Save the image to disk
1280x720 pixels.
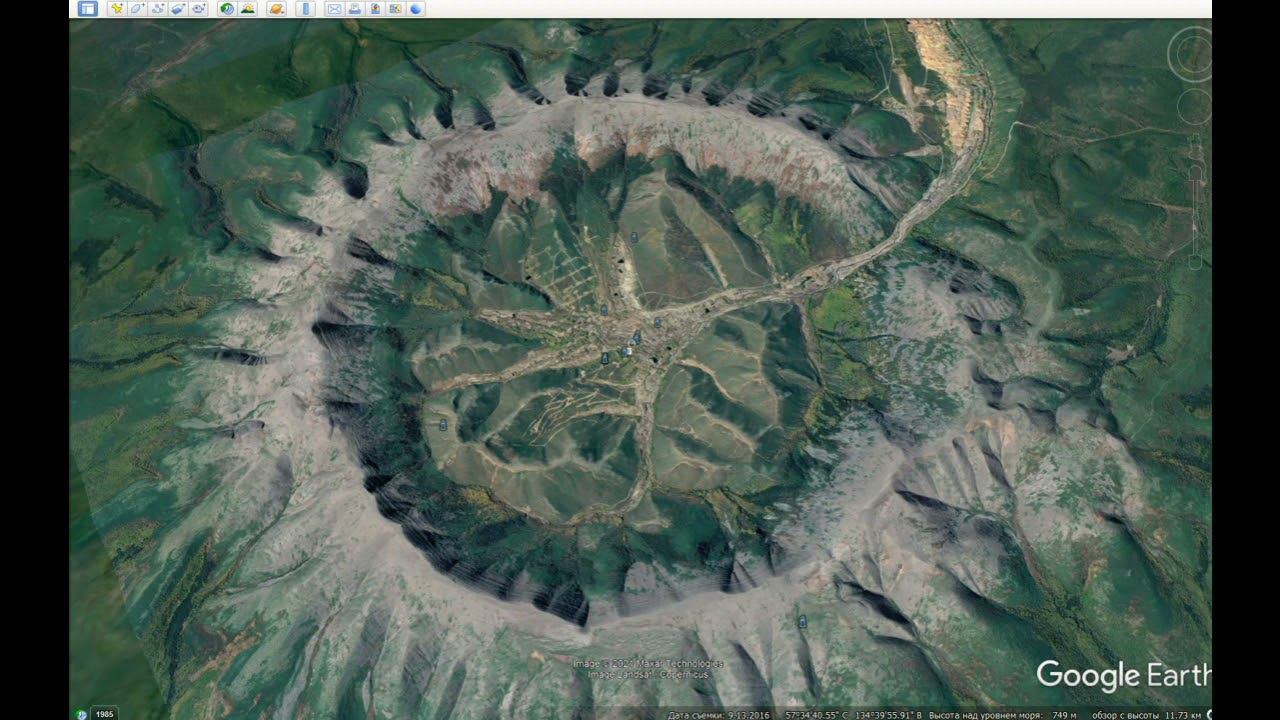tap(375, 9)
